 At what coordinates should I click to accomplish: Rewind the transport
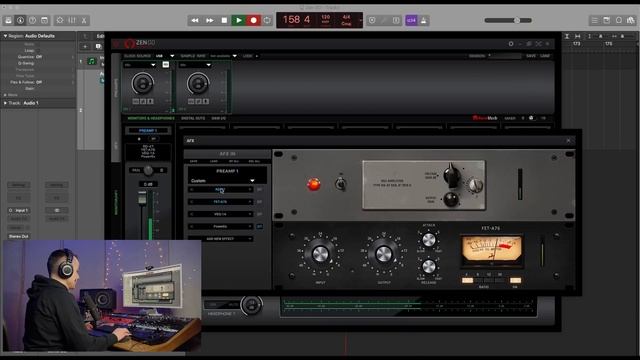pyautogui.click(x=195, y=20)
